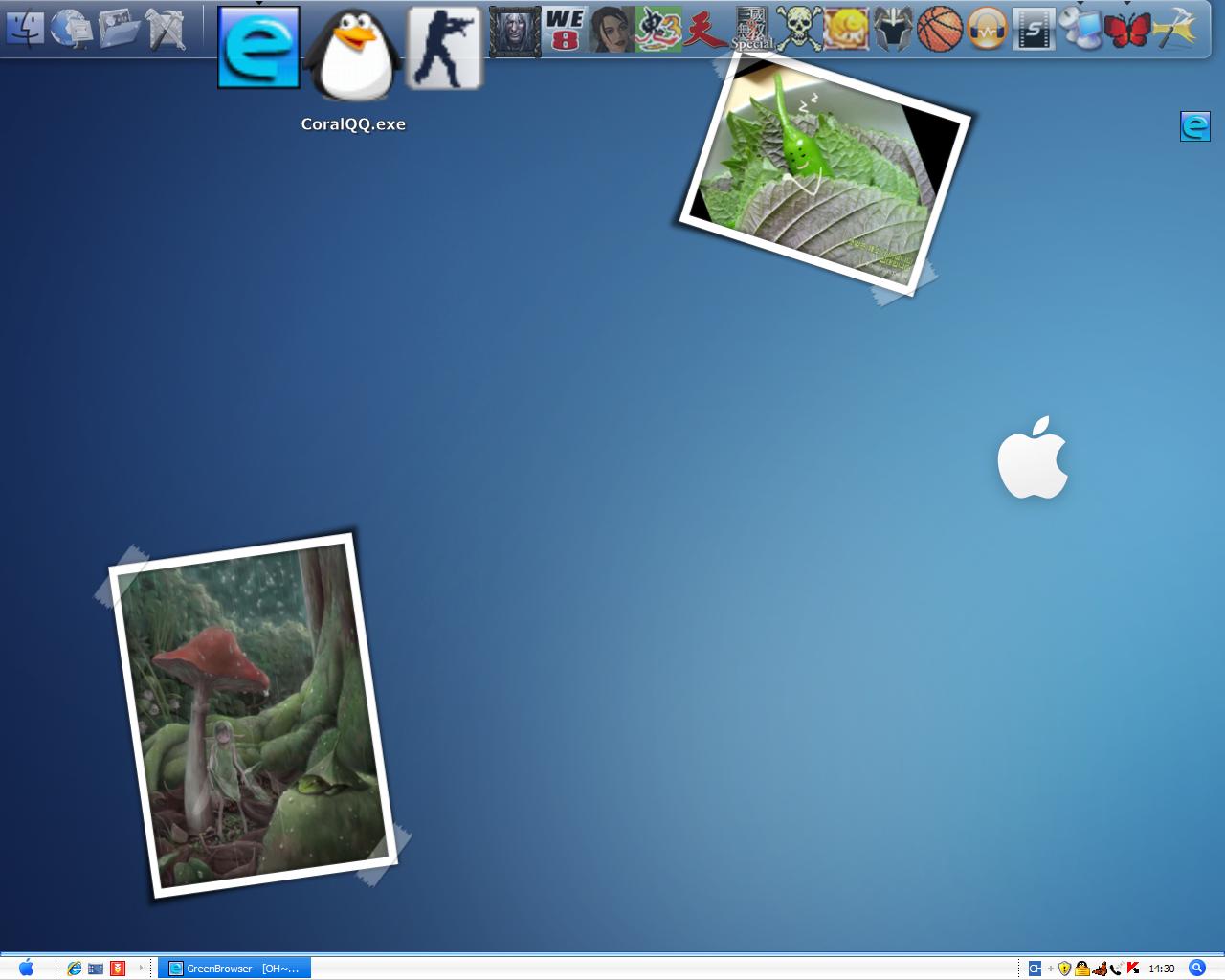Open the globe network icon in the dock

72,29
